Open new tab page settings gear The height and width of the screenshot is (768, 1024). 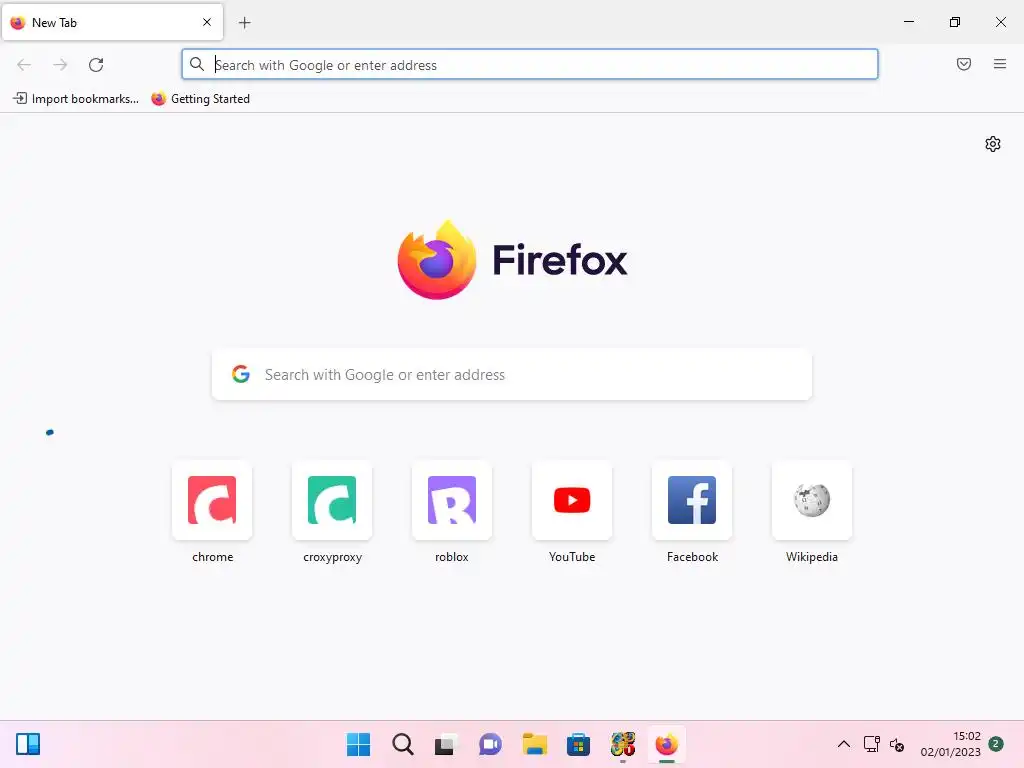993,144
